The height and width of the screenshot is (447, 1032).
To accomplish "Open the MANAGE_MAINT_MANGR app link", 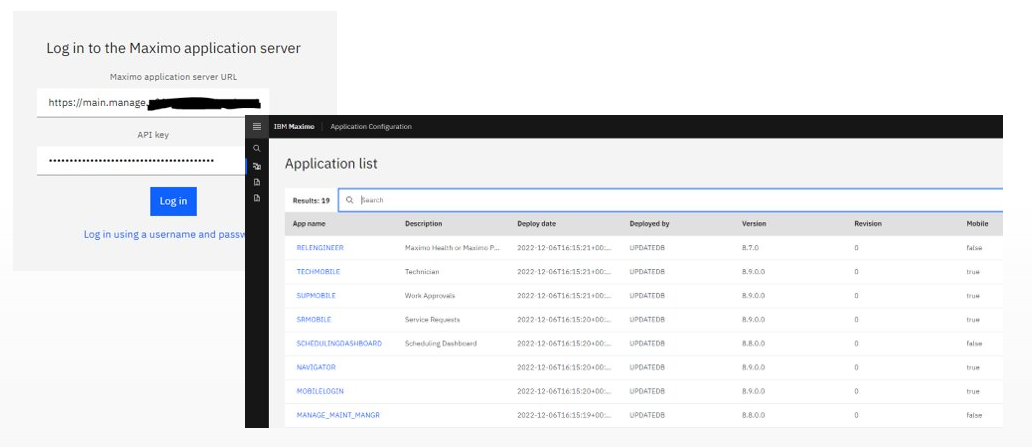I will (x=338, y=415).
